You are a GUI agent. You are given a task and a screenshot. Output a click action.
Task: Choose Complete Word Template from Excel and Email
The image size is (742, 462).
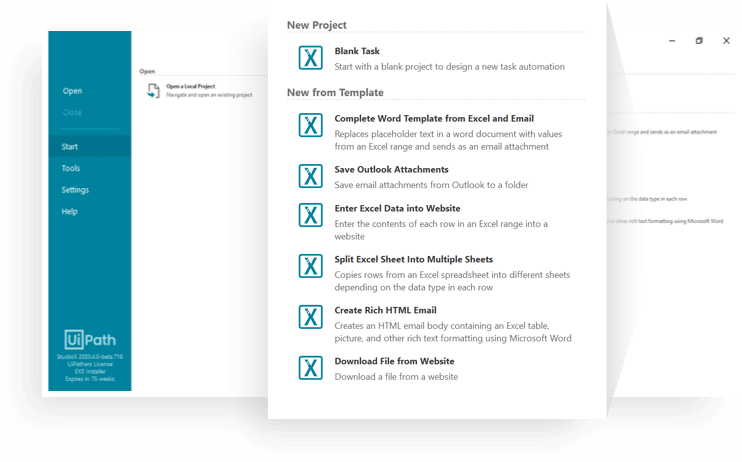click(434, 119)
